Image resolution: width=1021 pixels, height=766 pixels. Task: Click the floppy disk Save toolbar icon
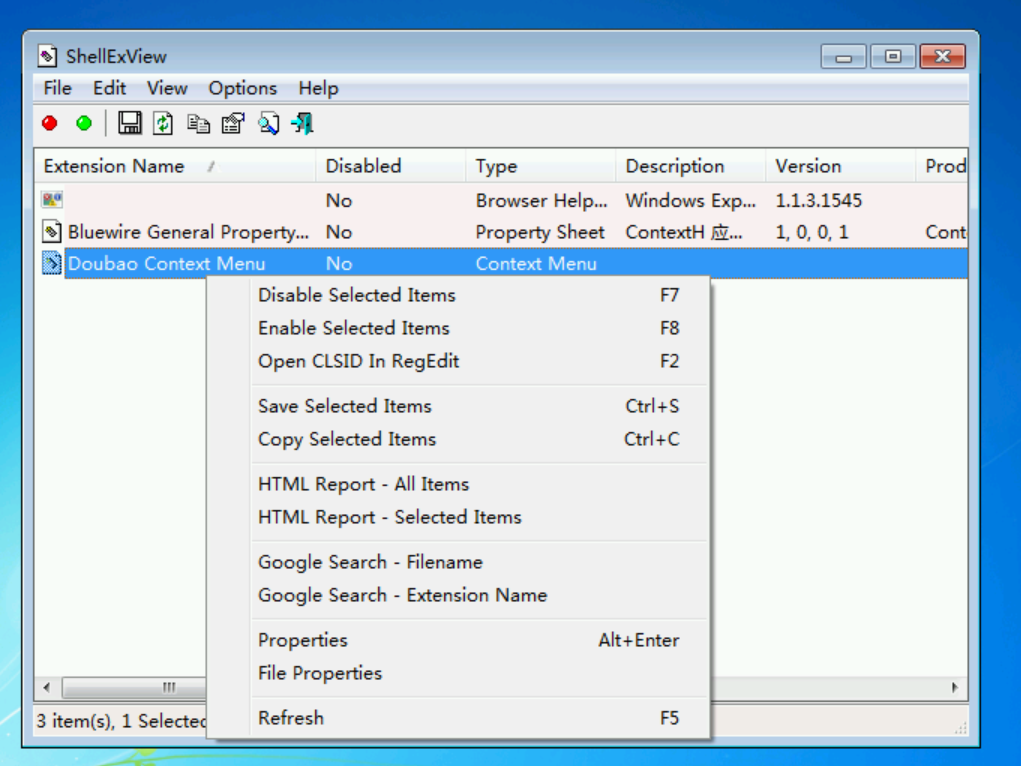click(x=130, y=123)
